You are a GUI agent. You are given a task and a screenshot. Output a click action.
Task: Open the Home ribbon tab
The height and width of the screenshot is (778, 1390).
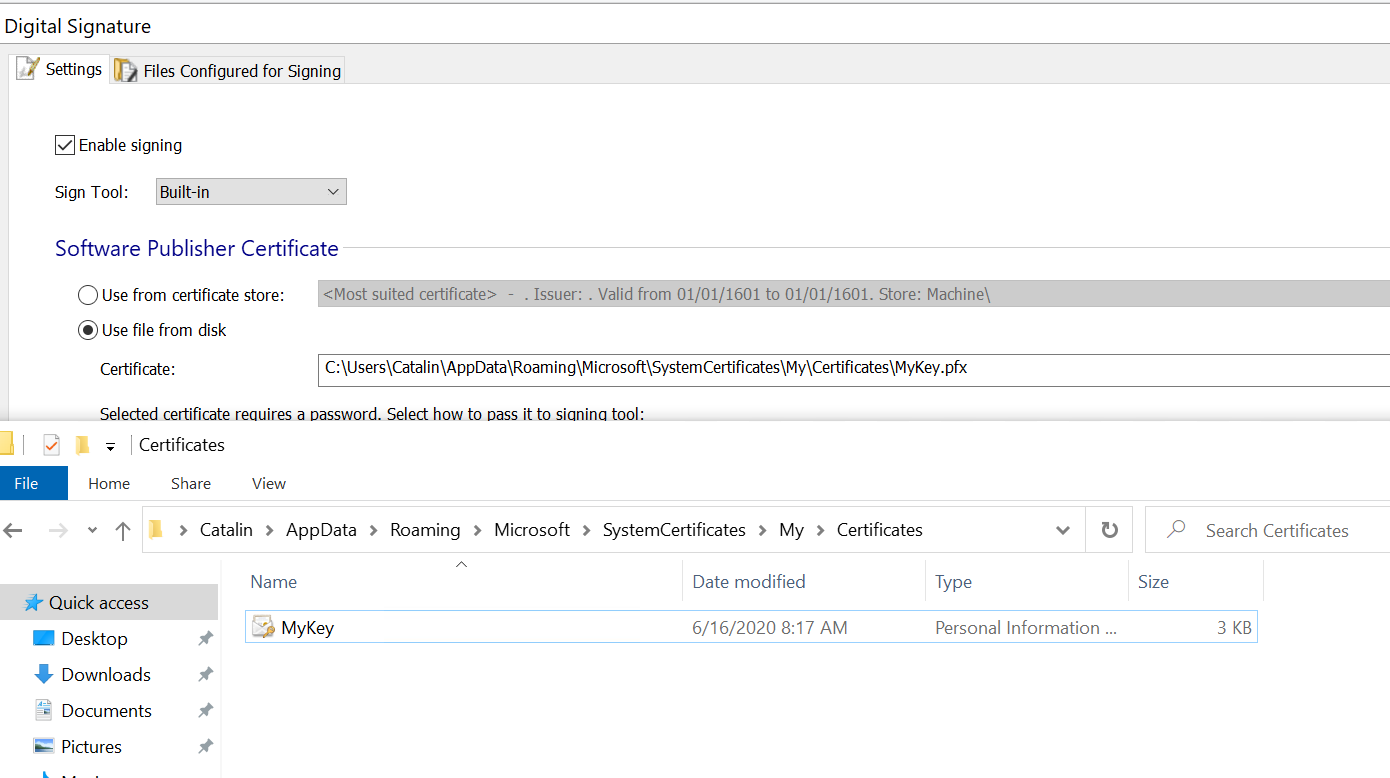109,483
